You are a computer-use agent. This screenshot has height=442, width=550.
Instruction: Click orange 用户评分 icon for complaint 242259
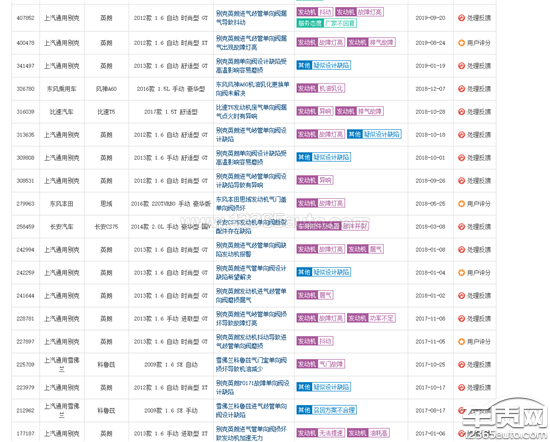click(462, 273)
